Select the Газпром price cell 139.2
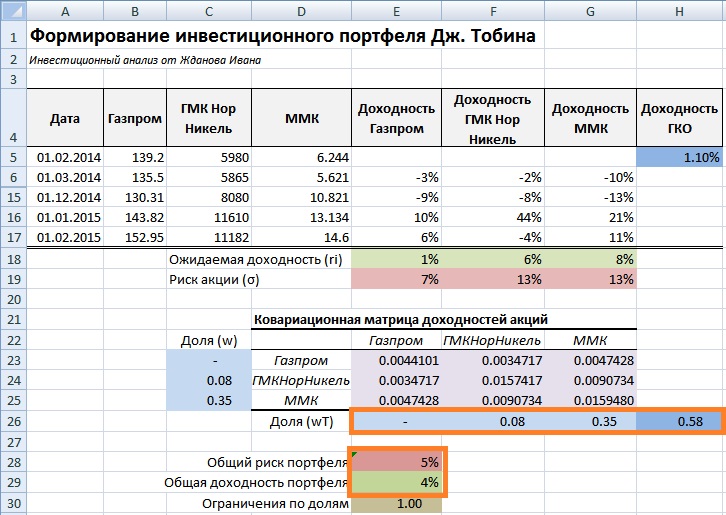The image size is (726, 515). 134,158
